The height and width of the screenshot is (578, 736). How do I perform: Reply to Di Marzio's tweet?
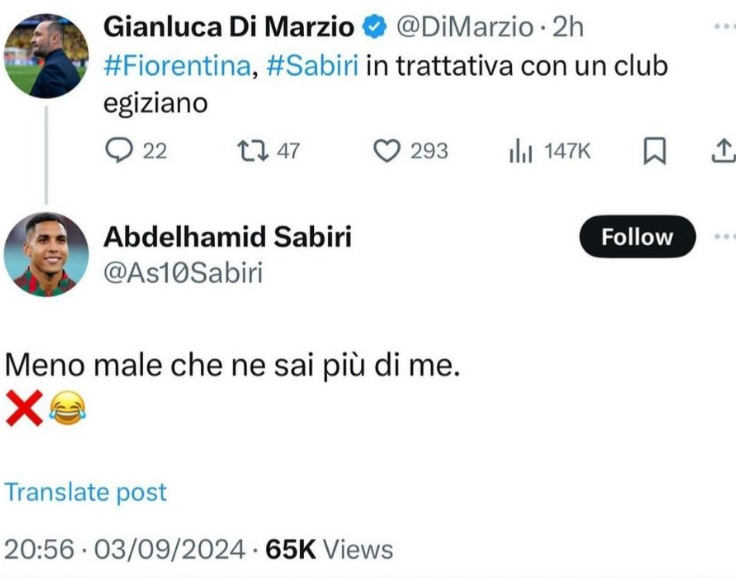(x=119, y=151)
